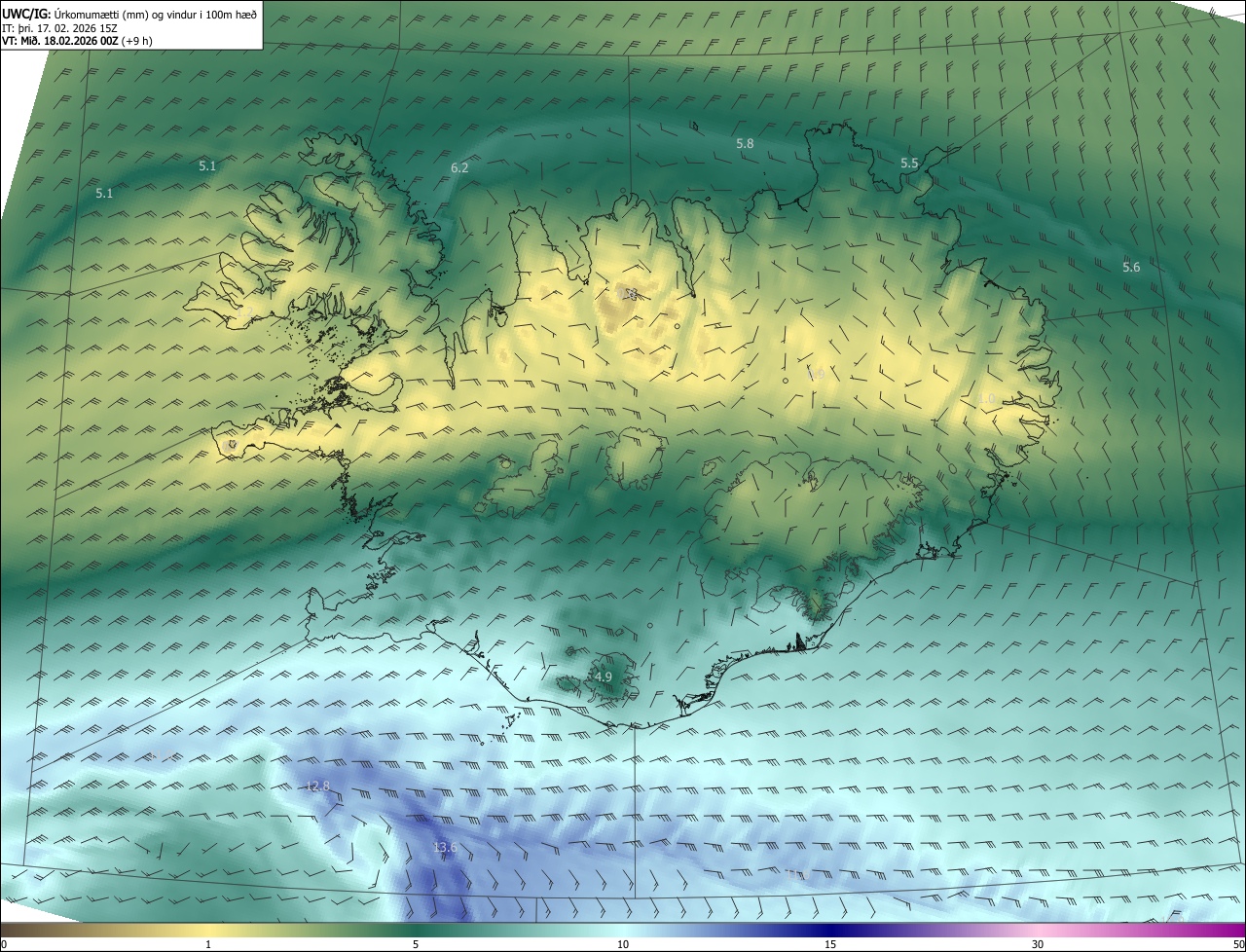Click the color scale tick labeled 5
This screenshot has height=952, width=1246.
pyautogui.click(x=416, y=944)
